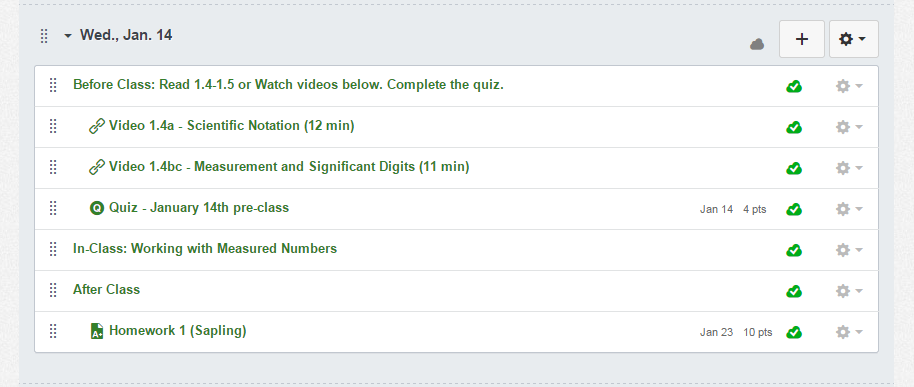914x387 pixels.
Task: Unpublish the Before Class header item
Action: 793,86
